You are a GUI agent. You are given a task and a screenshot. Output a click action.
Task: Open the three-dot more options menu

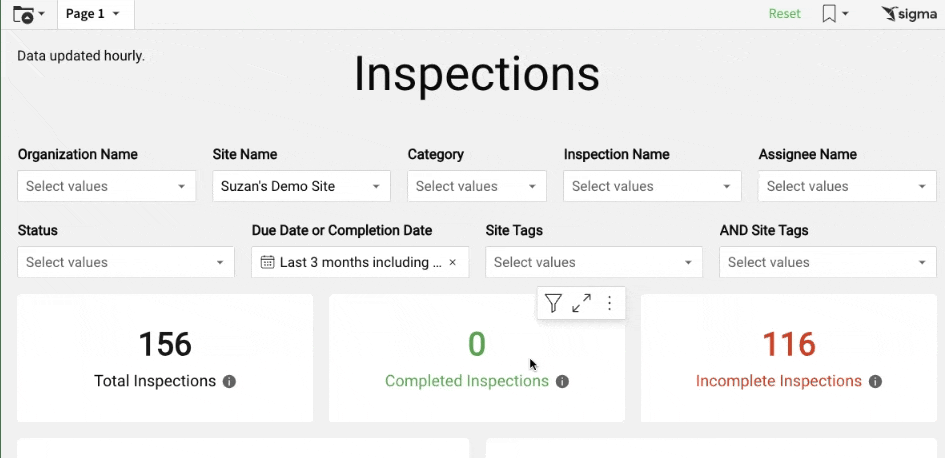point(609,303)
